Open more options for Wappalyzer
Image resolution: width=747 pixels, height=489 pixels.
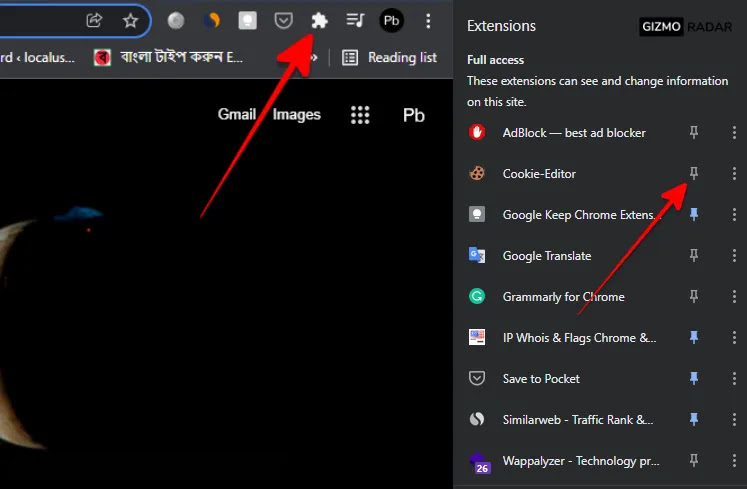(734, 460)
